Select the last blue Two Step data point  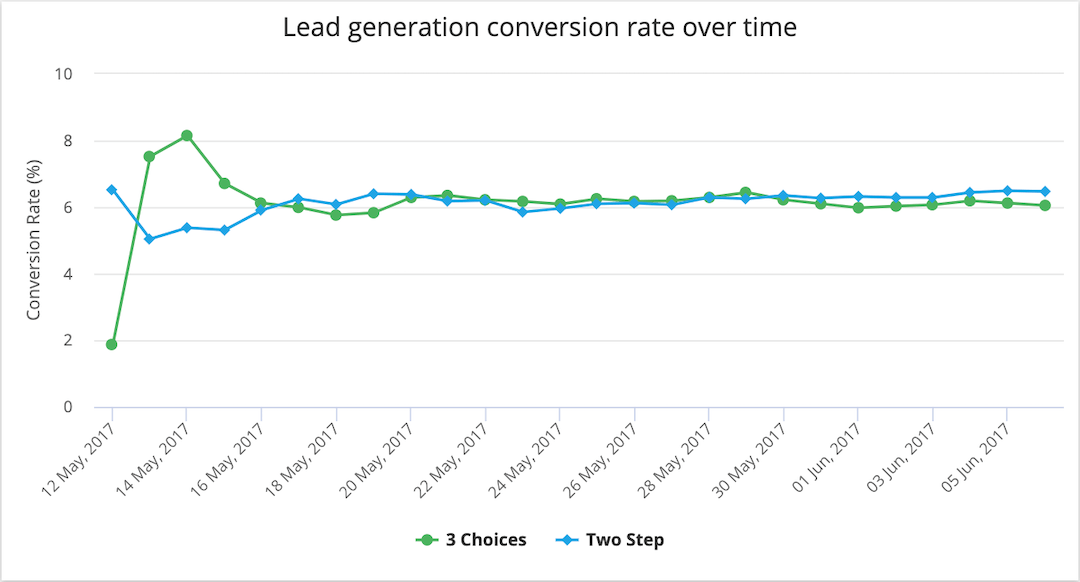(x=1045, y=191)
